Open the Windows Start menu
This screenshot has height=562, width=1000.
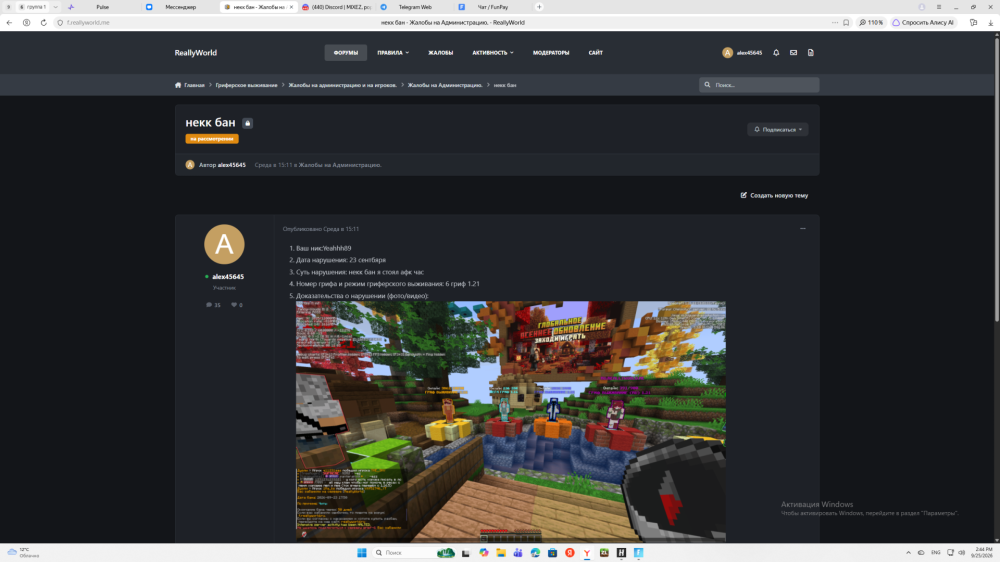362,552
